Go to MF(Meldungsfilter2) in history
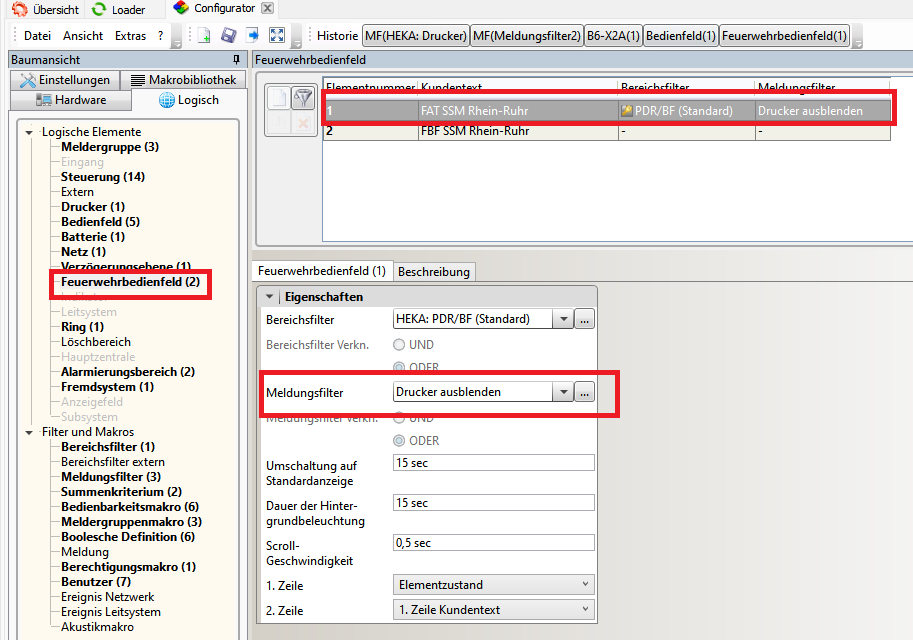Image resolution: width=913 pixels, height=640 pixels. [527, 36]
